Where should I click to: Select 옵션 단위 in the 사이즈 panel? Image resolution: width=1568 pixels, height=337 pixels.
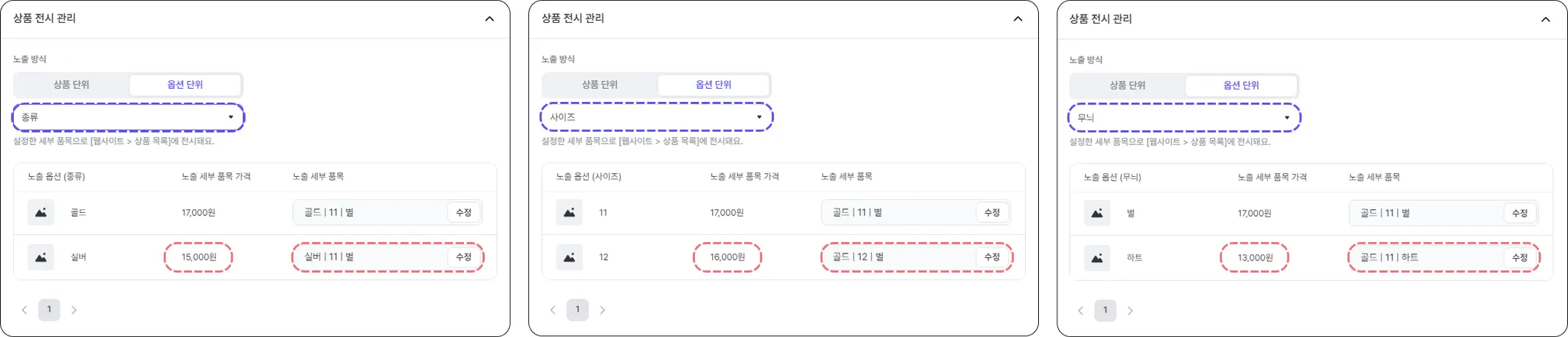pyautogui.click(x=713, y=85)
